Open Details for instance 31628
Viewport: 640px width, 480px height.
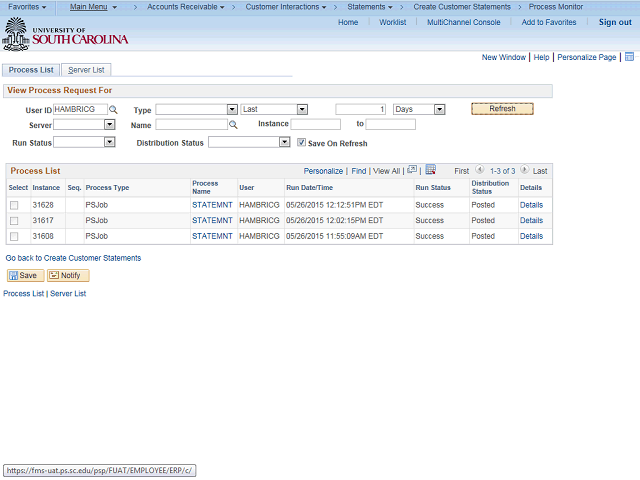click(531, 205)
